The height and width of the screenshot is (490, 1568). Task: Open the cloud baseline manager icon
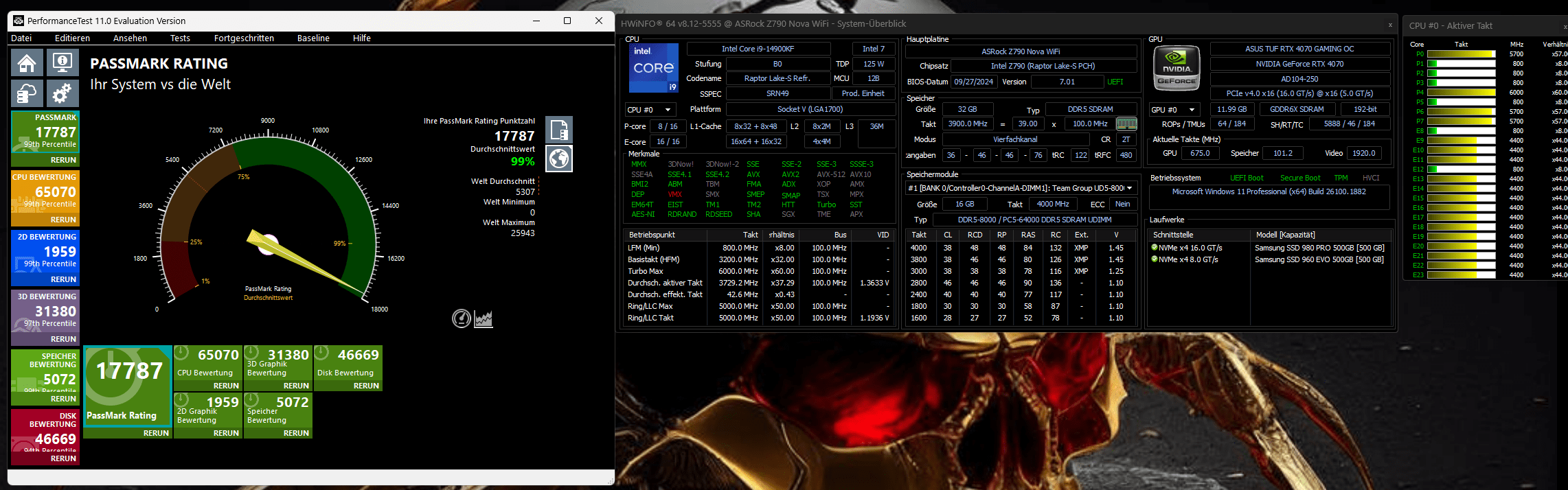[x=27, y=93]
